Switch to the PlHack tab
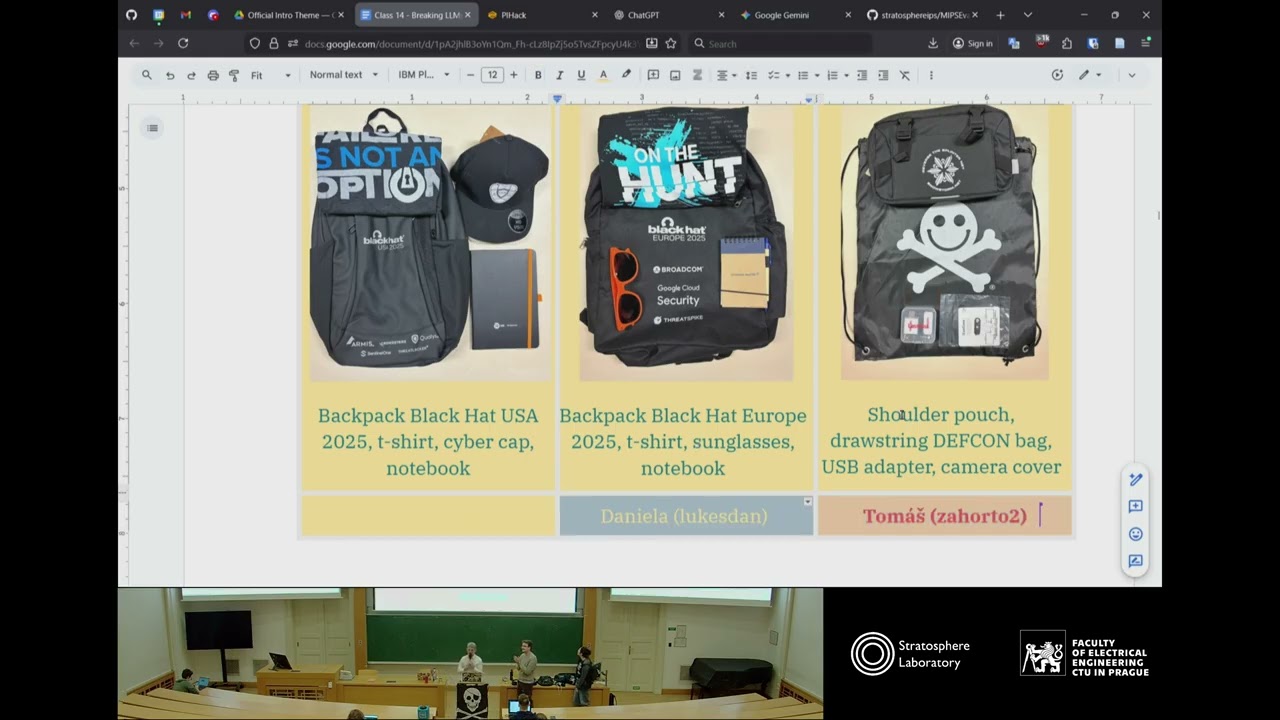 click(x=542, y=15)
